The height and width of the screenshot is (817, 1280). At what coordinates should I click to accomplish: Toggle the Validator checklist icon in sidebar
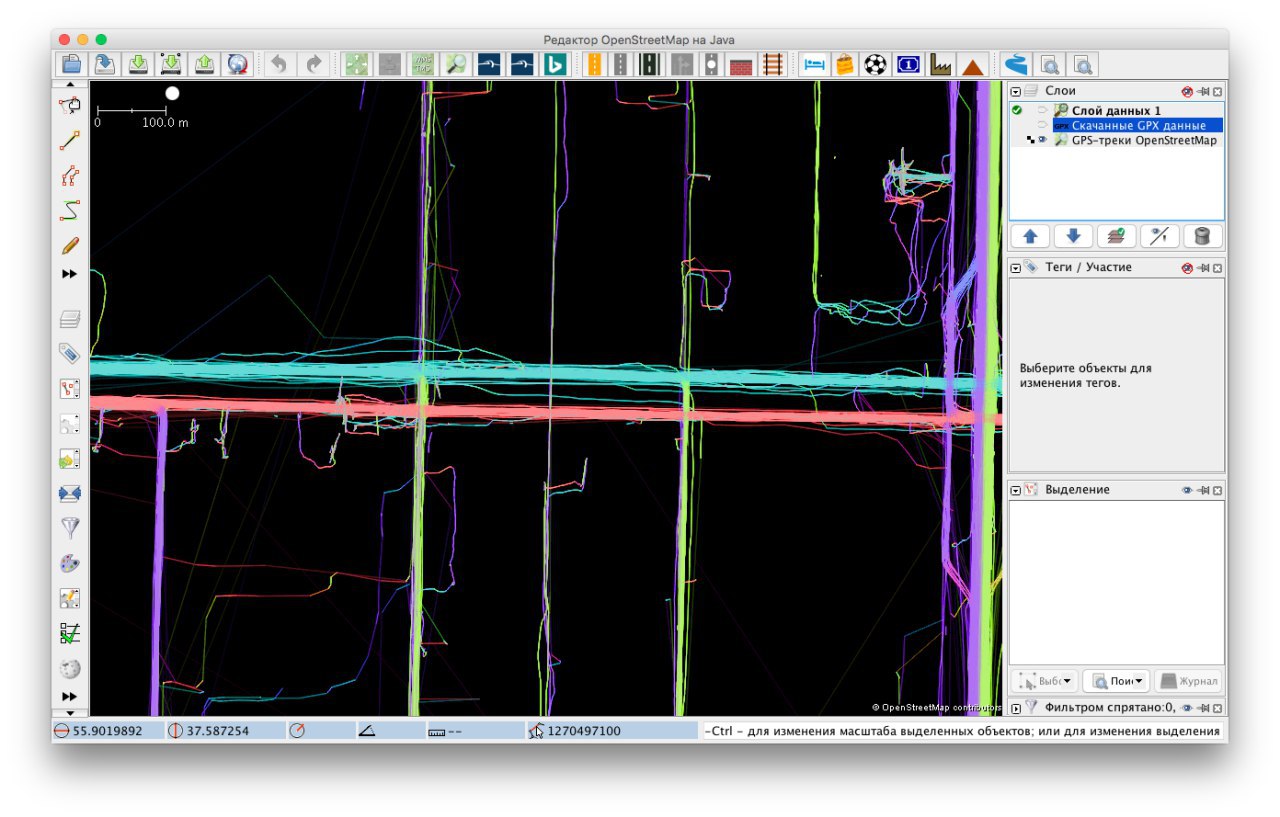[70, 633]
